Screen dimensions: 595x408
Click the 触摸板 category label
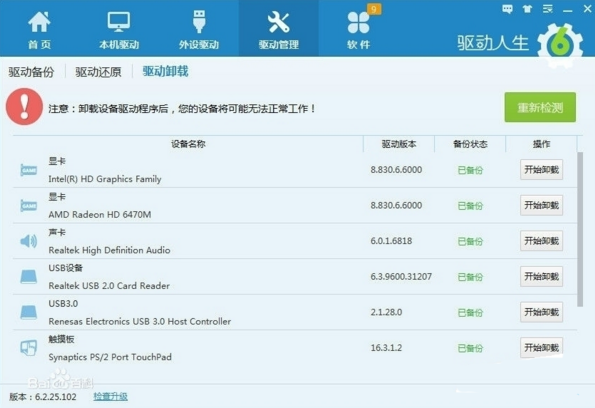[61, 339]
